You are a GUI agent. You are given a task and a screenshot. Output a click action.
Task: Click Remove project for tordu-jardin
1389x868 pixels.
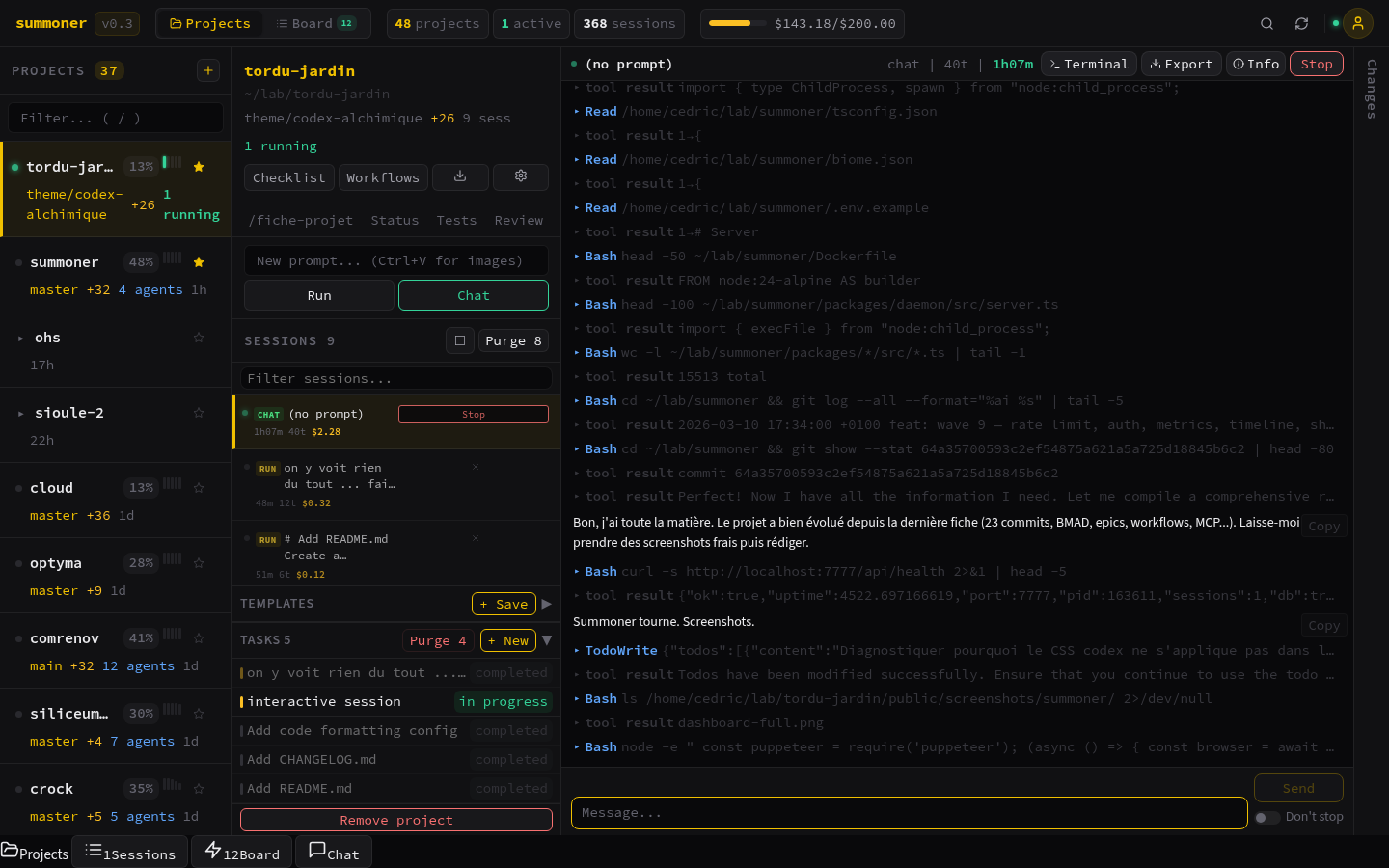click(x=395, y=819)
